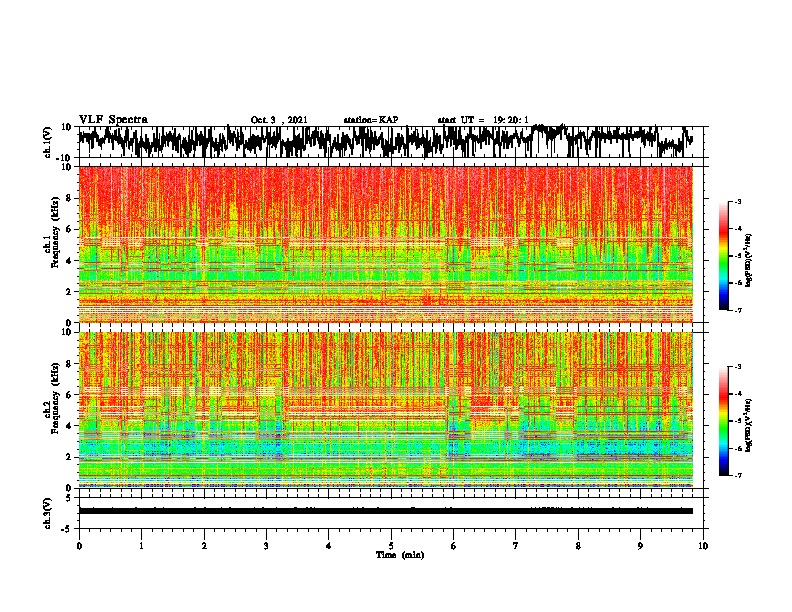Click the ch.1 spectrogram color scale bar
Screen dimensions: 792x612
723,256
